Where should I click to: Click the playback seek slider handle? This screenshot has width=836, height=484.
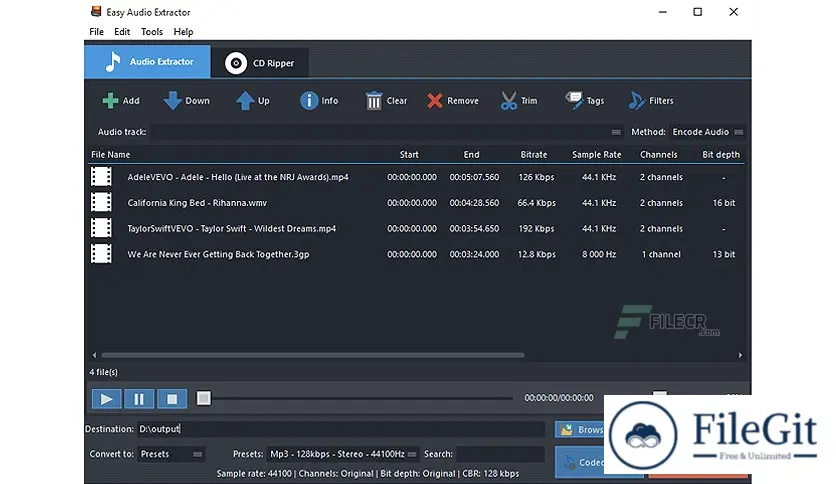pos(203,398)
